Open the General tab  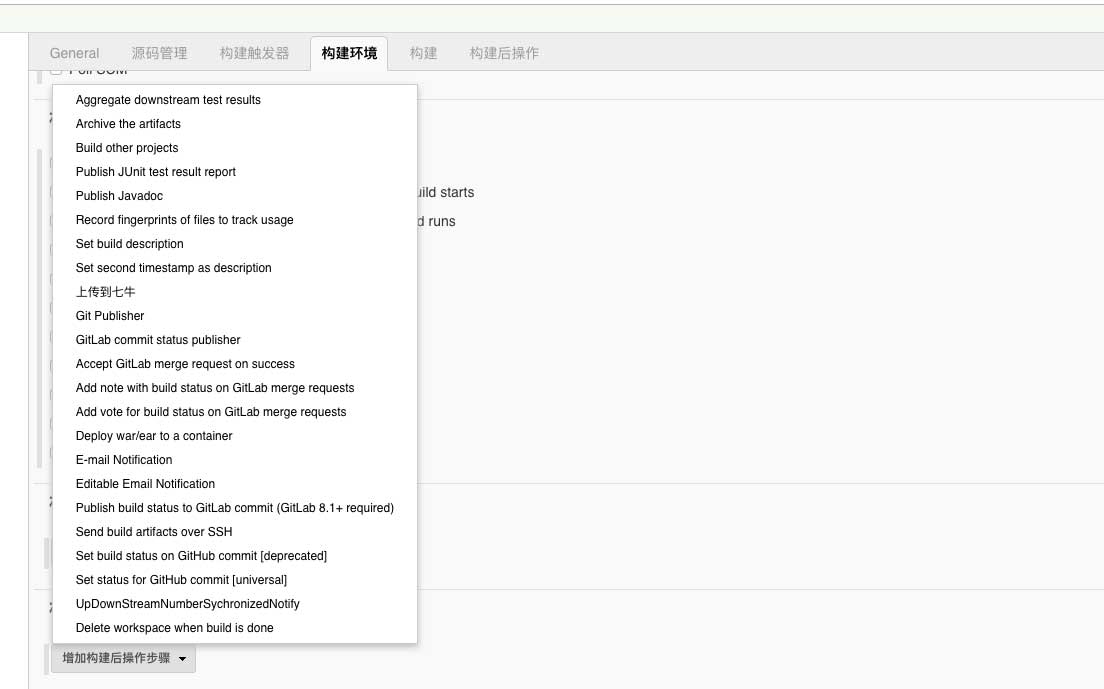[74, 53]
